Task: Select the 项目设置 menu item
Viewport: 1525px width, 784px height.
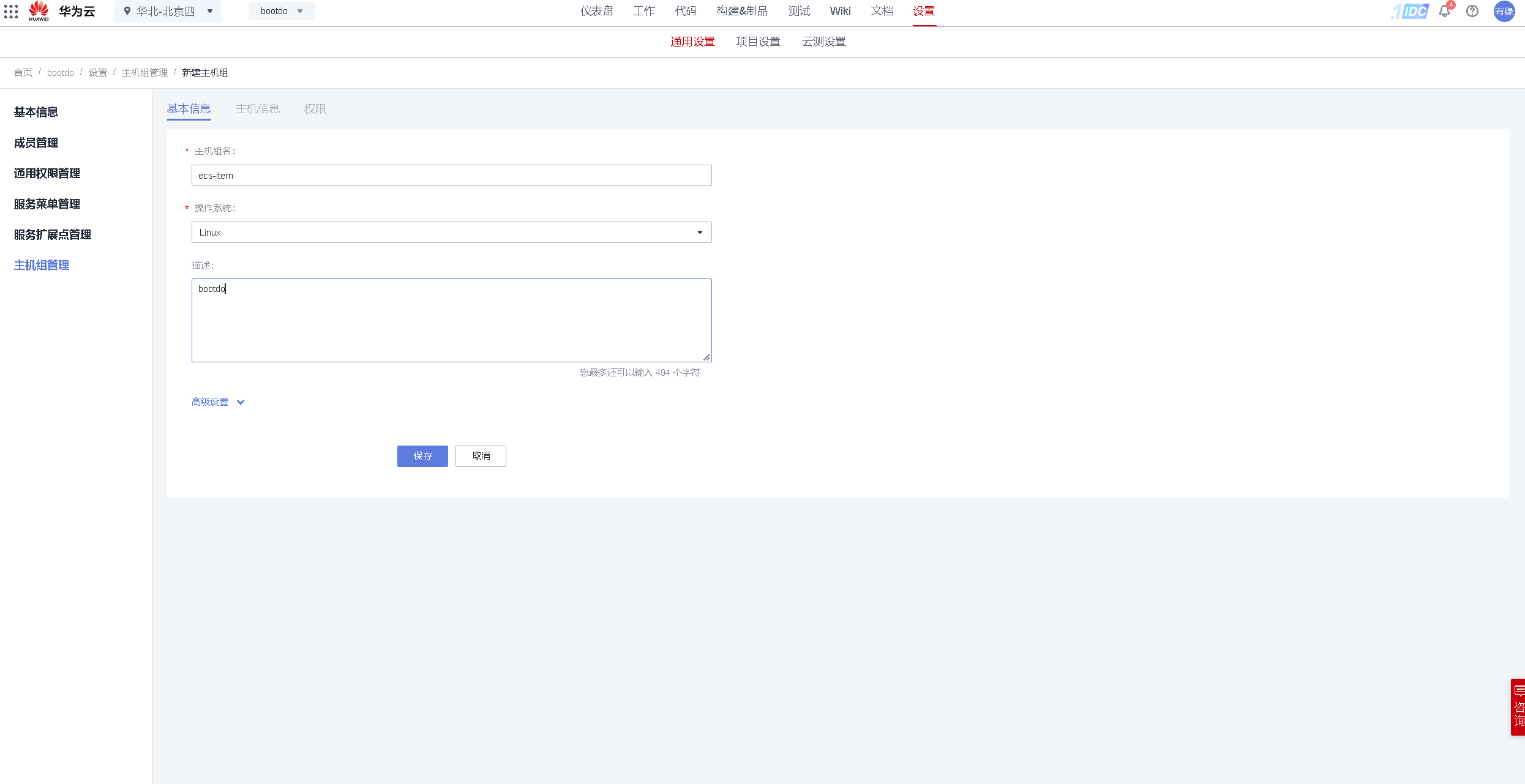Action: [x=758, y=41]
